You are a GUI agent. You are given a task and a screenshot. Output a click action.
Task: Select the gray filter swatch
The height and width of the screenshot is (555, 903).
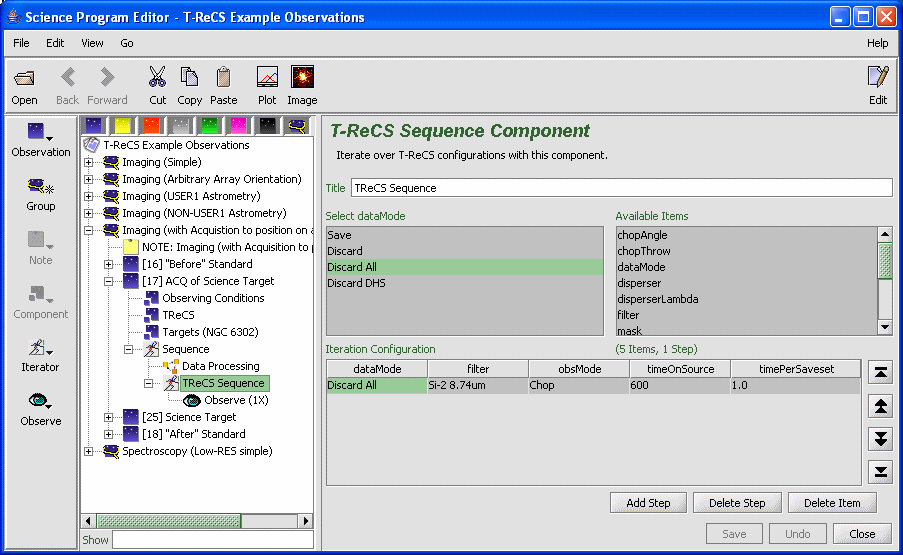coord(181,126)
